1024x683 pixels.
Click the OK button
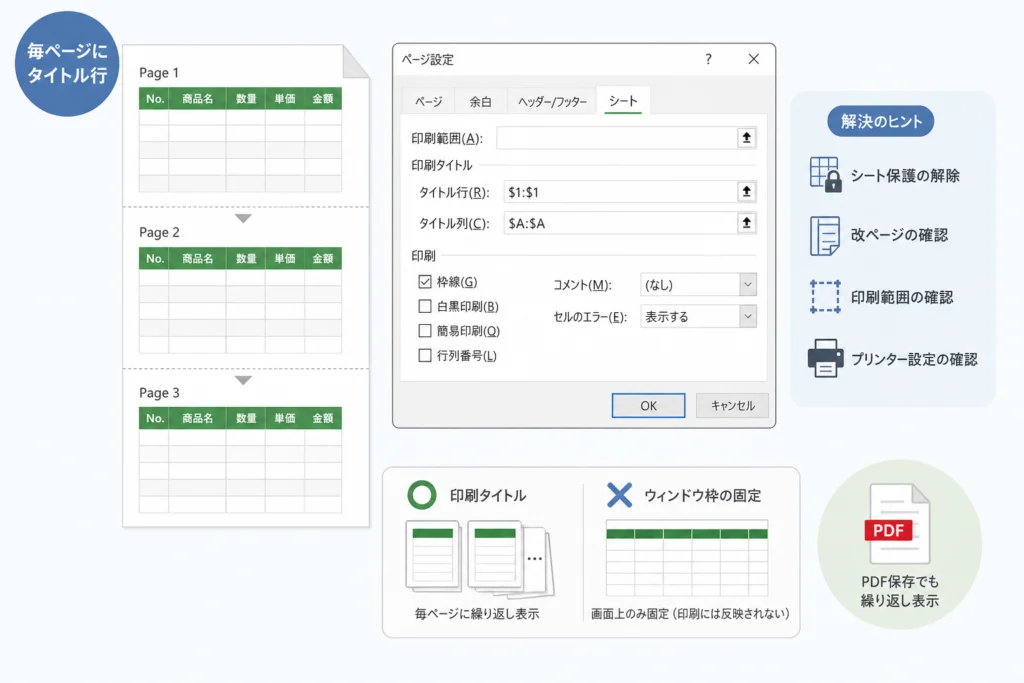pos(648,405)
